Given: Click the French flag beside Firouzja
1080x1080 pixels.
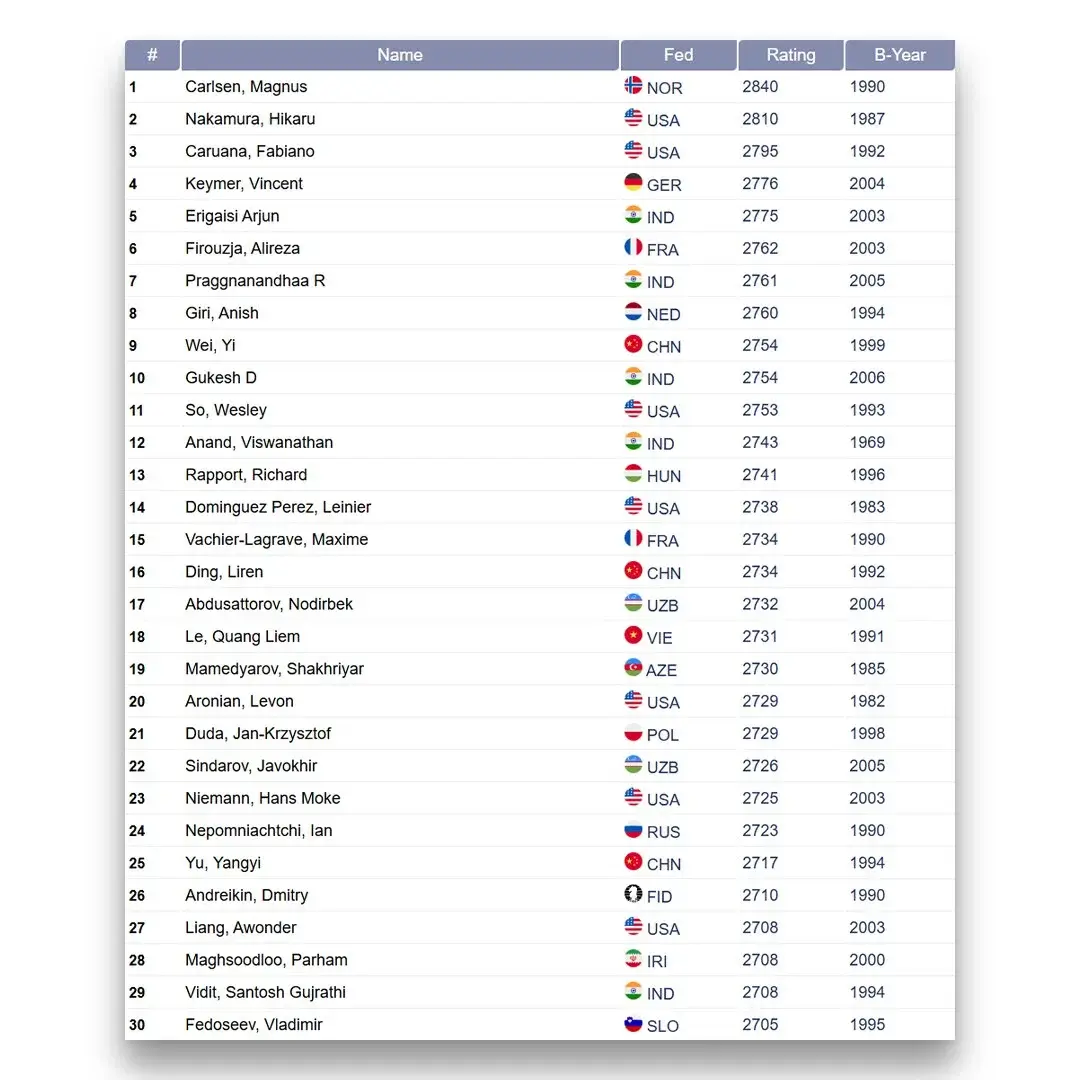Looking at the screenshot, I should [633, 247].
